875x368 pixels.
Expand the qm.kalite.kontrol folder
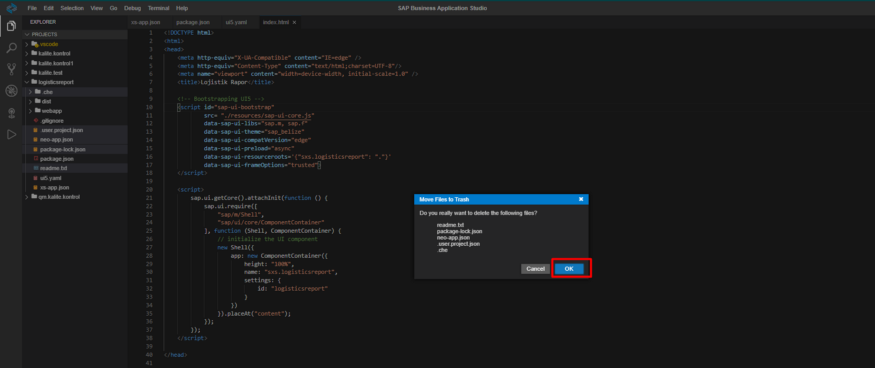pos(27,197)
